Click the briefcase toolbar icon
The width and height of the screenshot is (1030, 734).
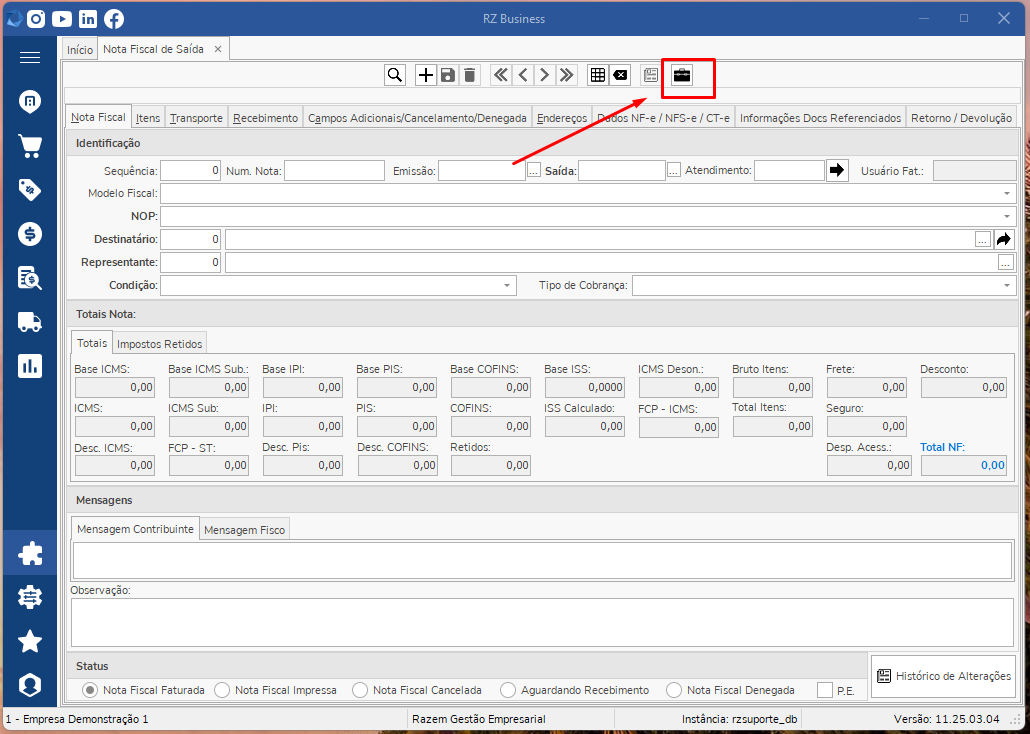[682, 75]
